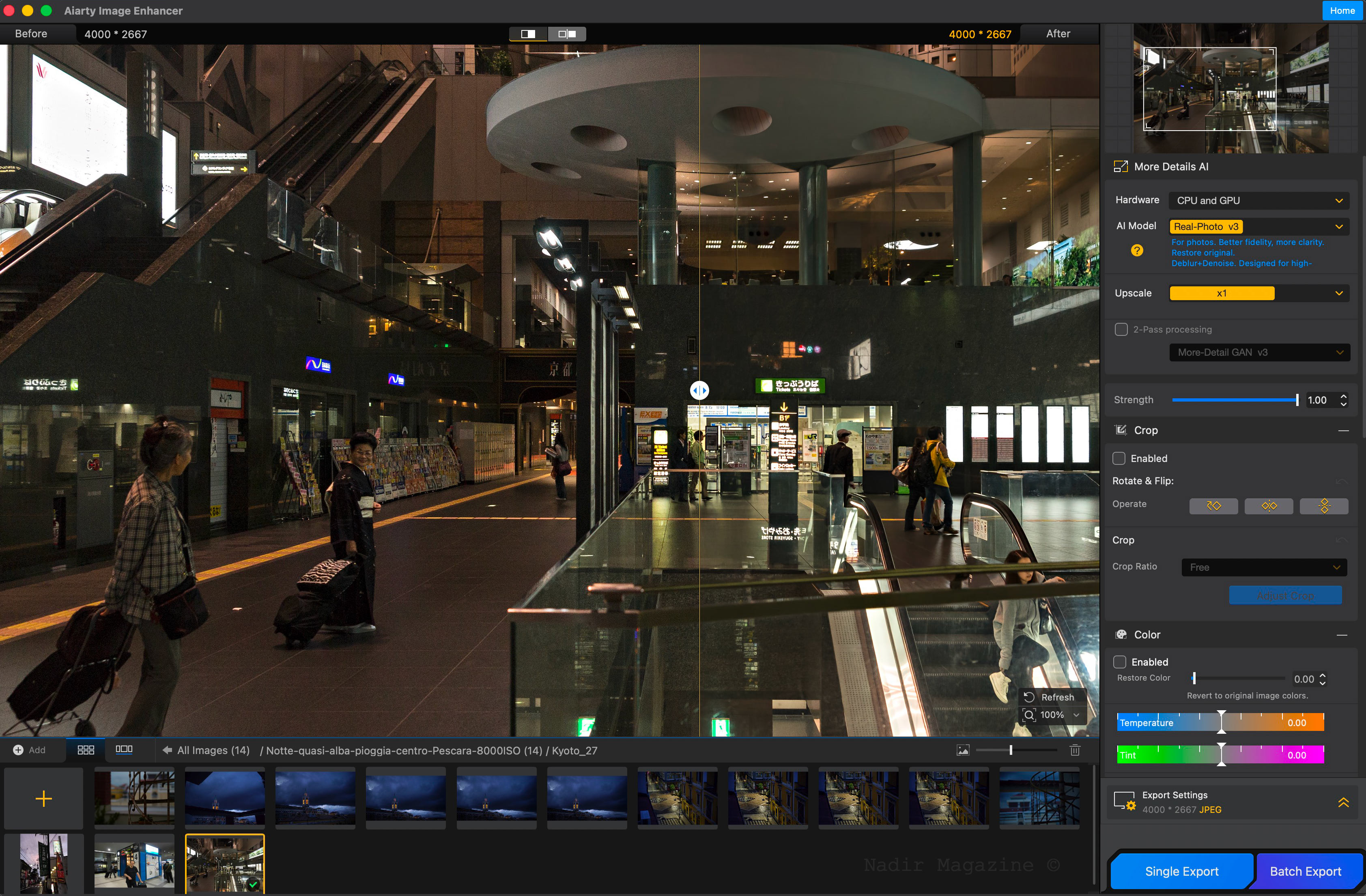The height and width of the screenshot is (896, 1366).
Task: Click the AI Model help question icon
Action: 1136,250
